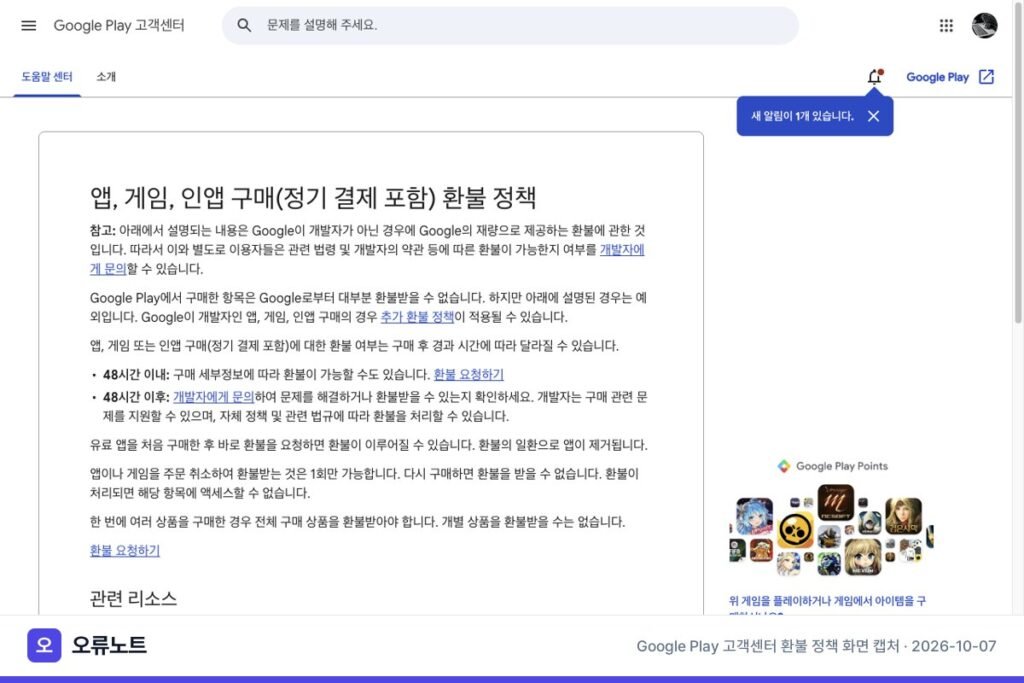Focus the 문제를 설명해 주세요 search field
Screen dimensions: 1024x683
[510, 25]
